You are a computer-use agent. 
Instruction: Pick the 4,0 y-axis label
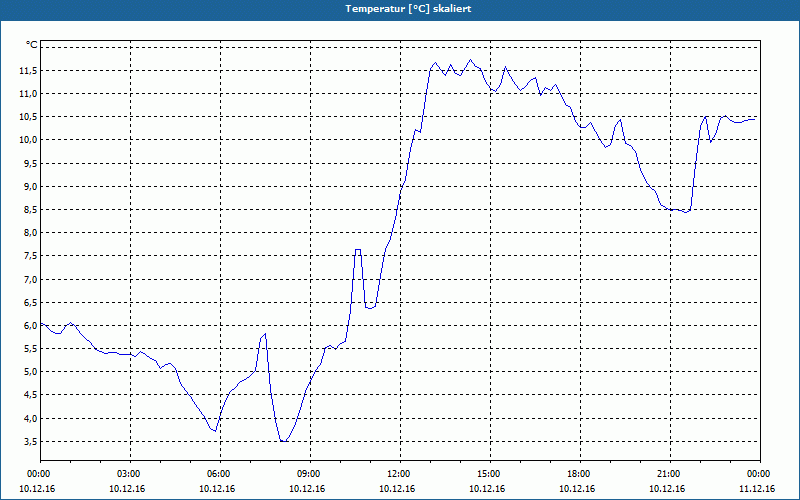coord(30,418)
